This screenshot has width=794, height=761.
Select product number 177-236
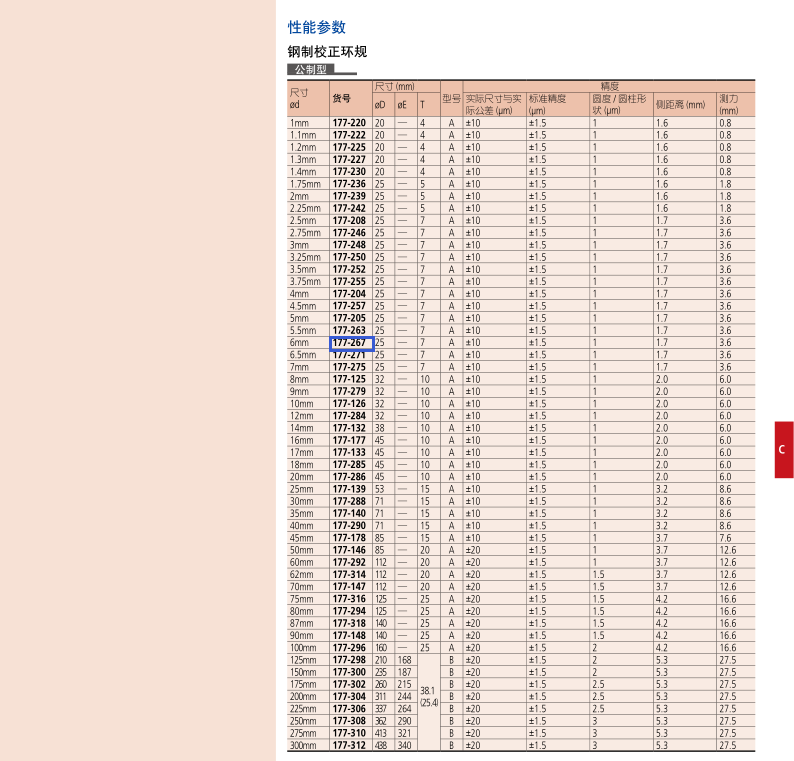coord(349,184)
